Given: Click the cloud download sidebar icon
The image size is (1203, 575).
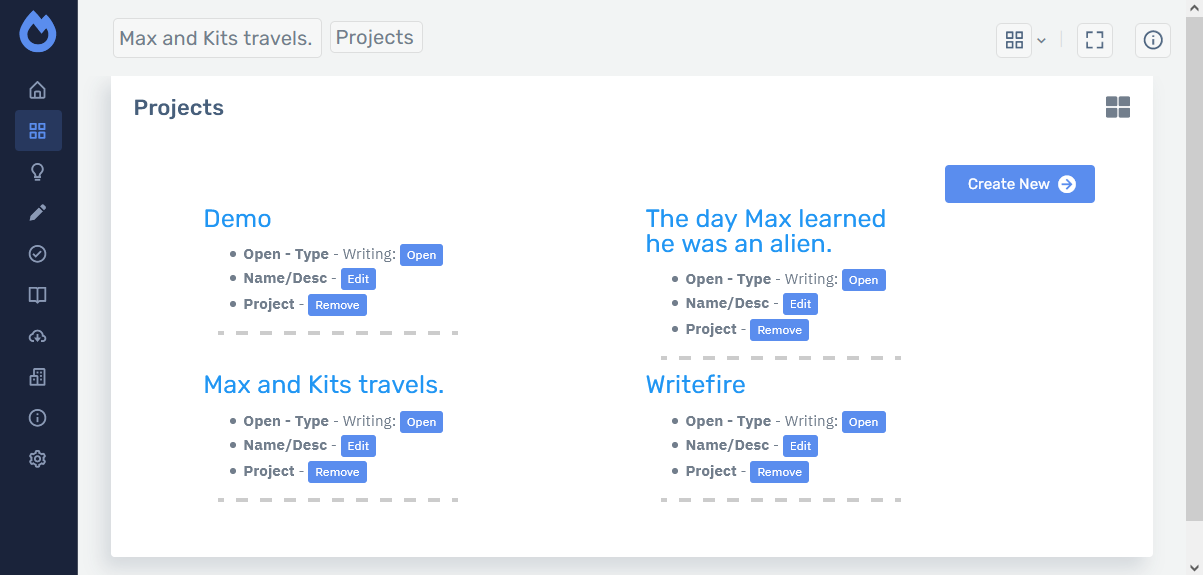Looking at the screenshot, I should 38,336.
